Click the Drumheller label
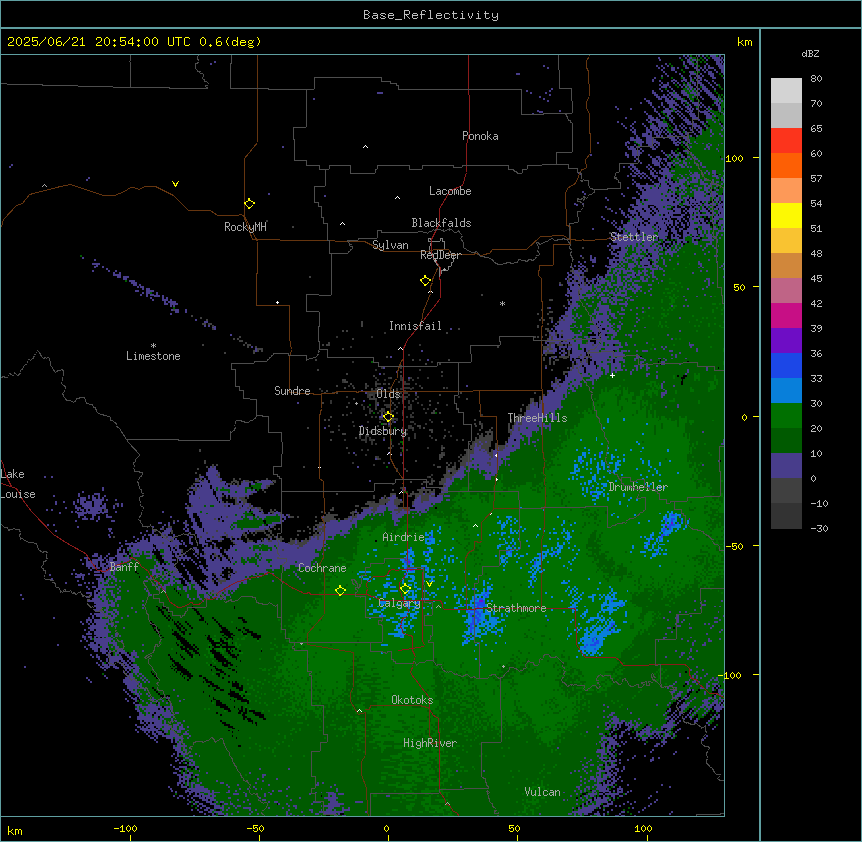 coord(638,488)
